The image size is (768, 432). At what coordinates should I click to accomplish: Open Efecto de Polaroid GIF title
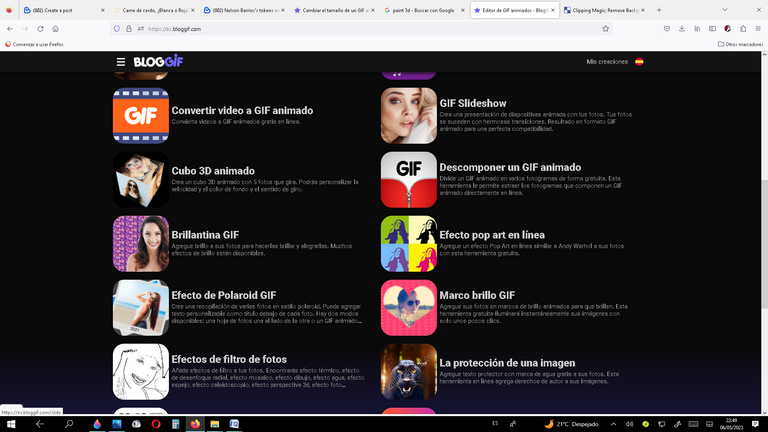tap(224, 295)
